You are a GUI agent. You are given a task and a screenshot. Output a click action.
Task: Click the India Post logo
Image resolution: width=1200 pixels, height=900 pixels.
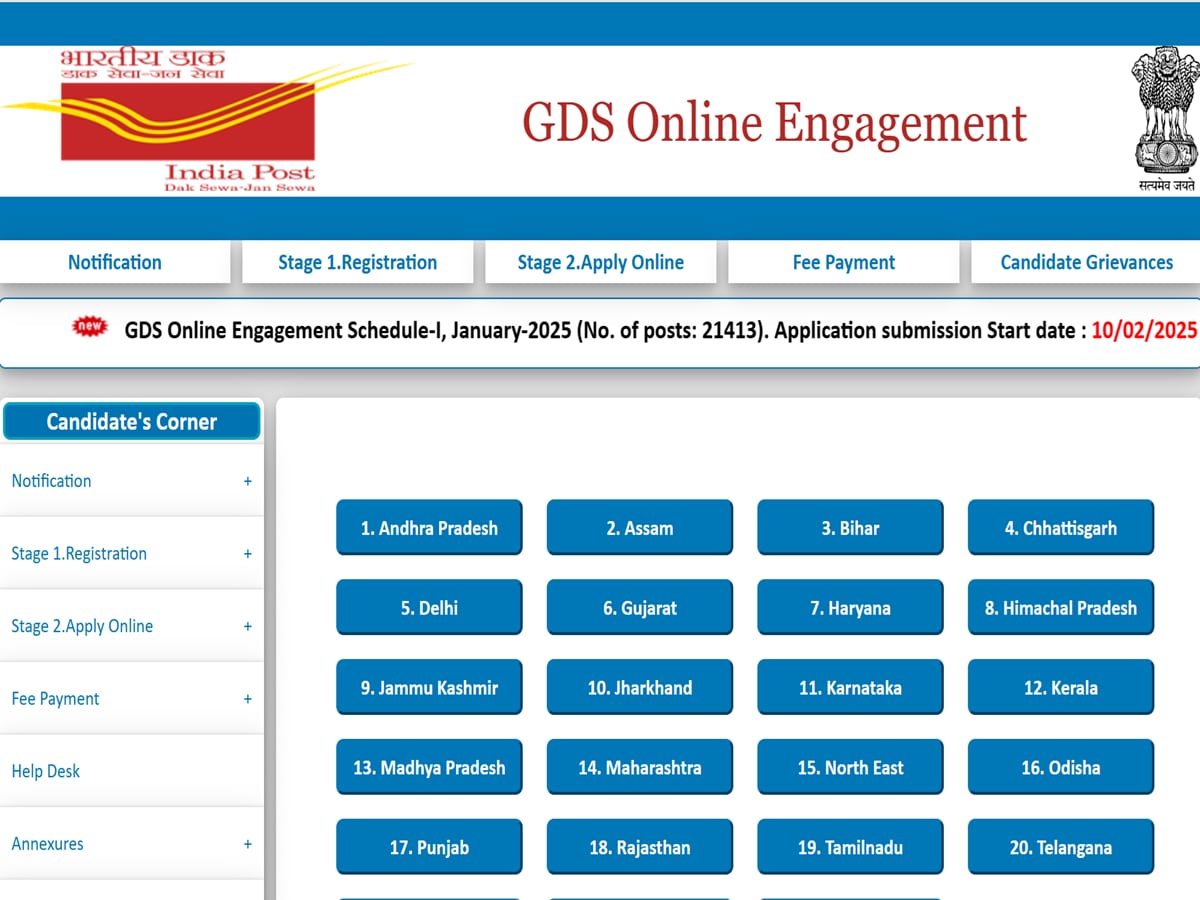tap(208, 121)
